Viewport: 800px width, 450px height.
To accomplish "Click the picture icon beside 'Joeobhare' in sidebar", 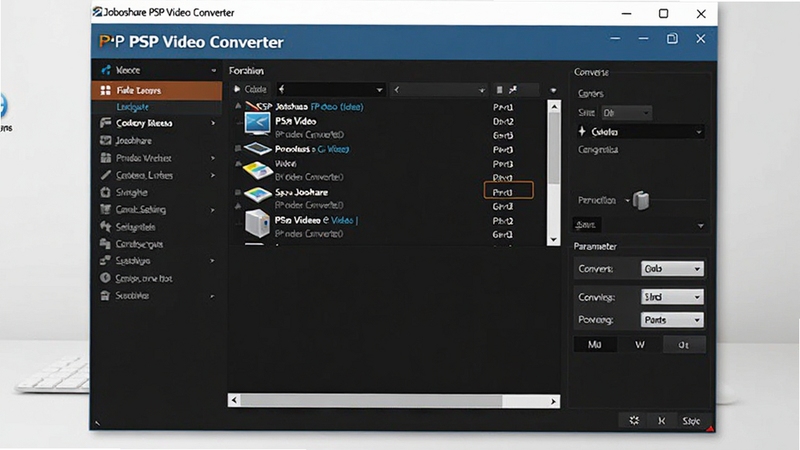I will tap(106, 140).
